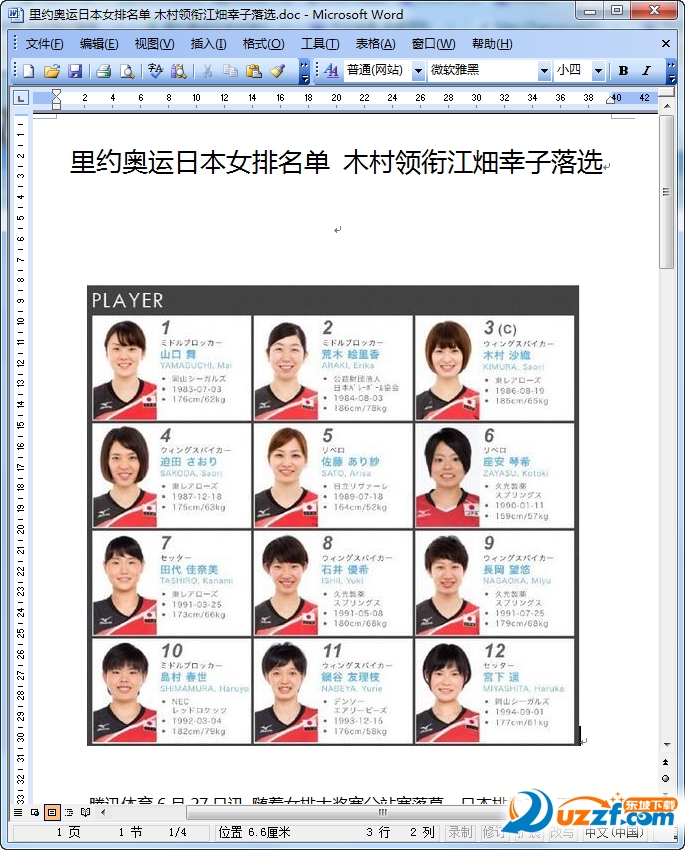The image size is (685, 850).
Task: Open the 工具(T) menu
Action: tap(320, 44)
